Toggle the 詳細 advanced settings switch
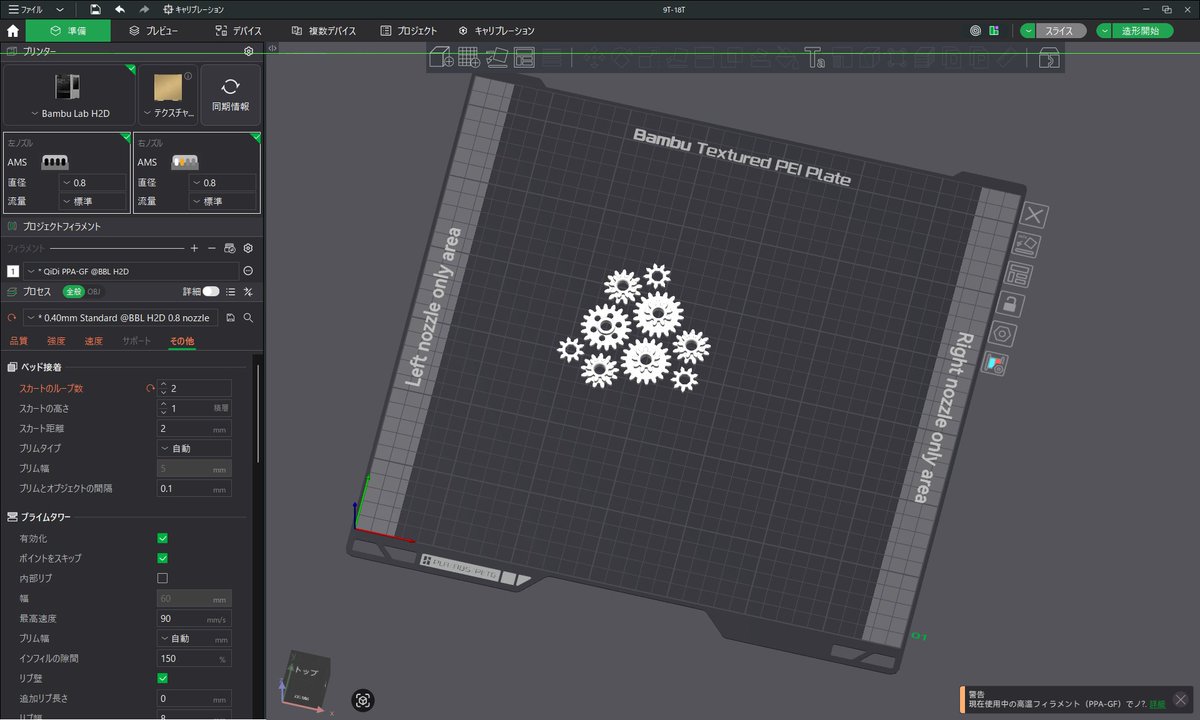Image resolution: width=1200 pixels, height=720 pixels. 211,292
